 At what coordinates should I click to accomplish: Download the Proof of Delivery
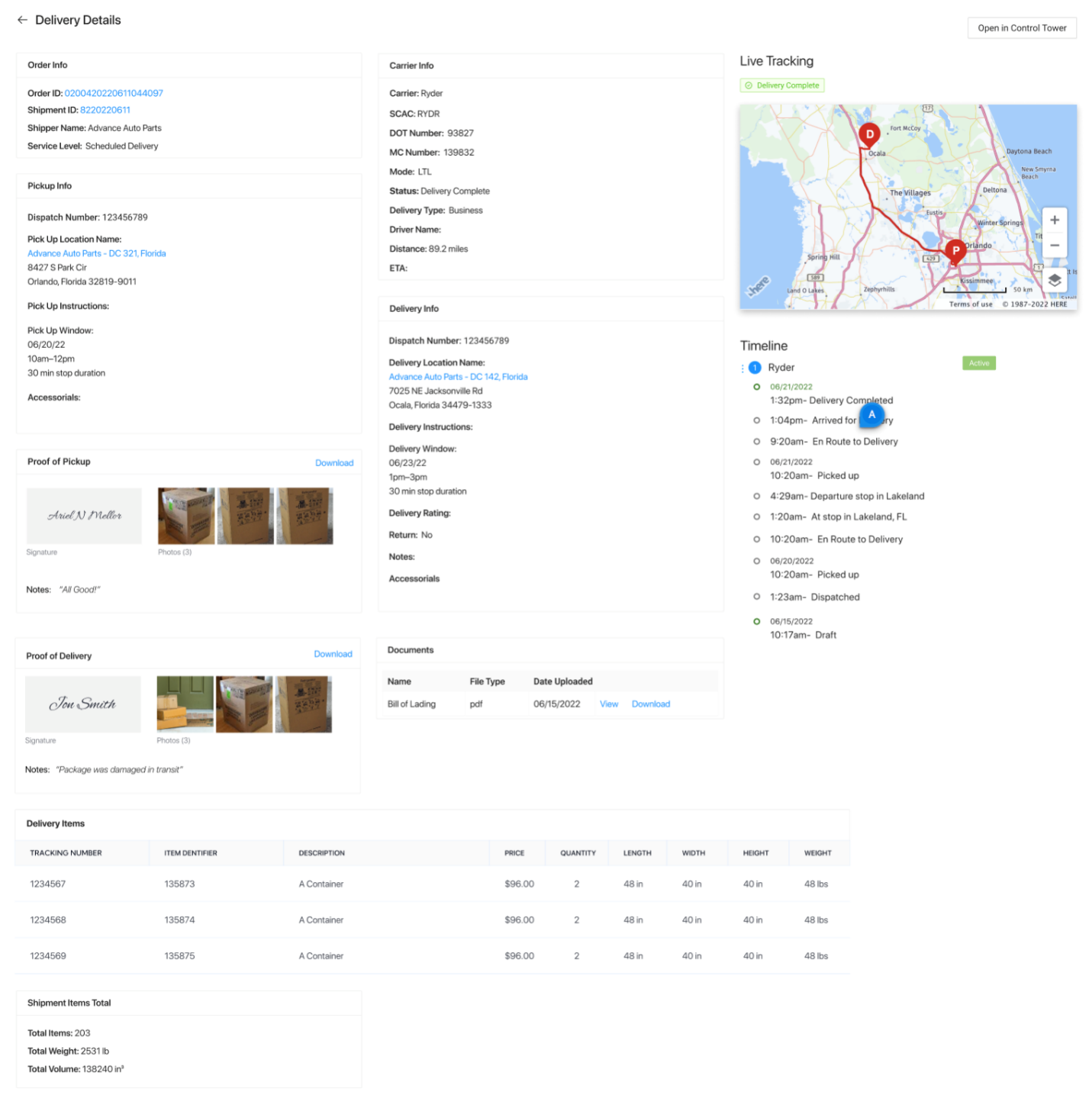coord(333,654)
